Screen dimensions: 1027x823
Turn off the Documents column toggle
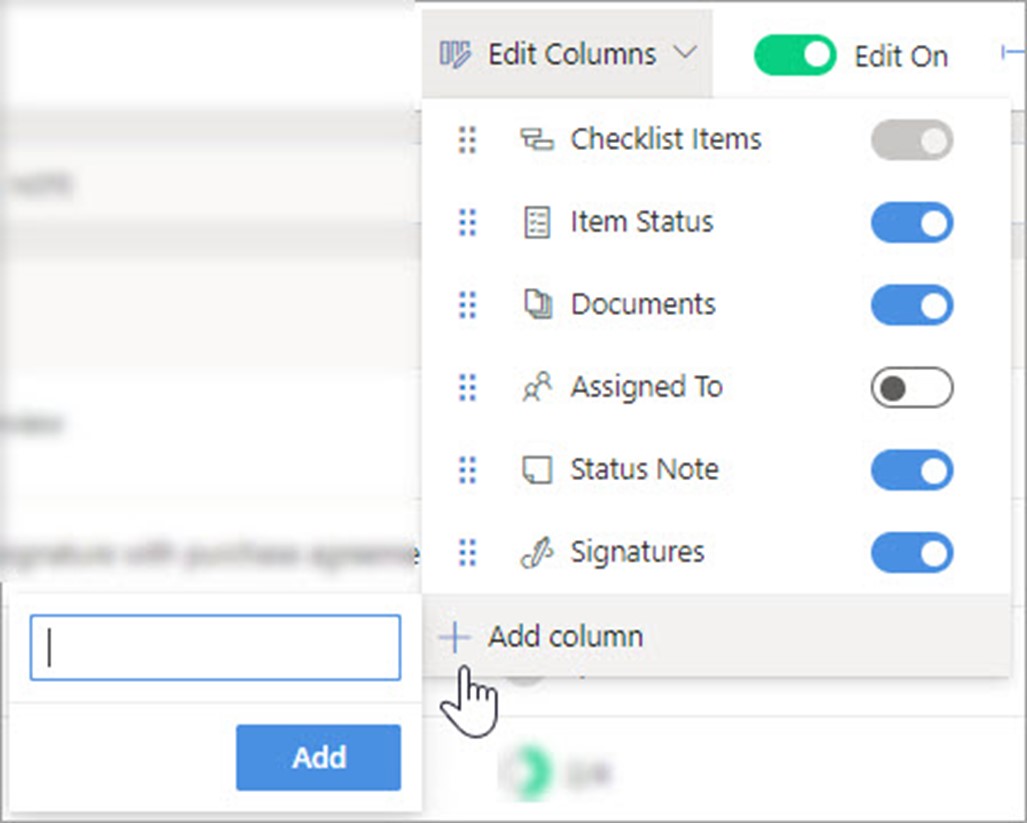pos(911,305)
